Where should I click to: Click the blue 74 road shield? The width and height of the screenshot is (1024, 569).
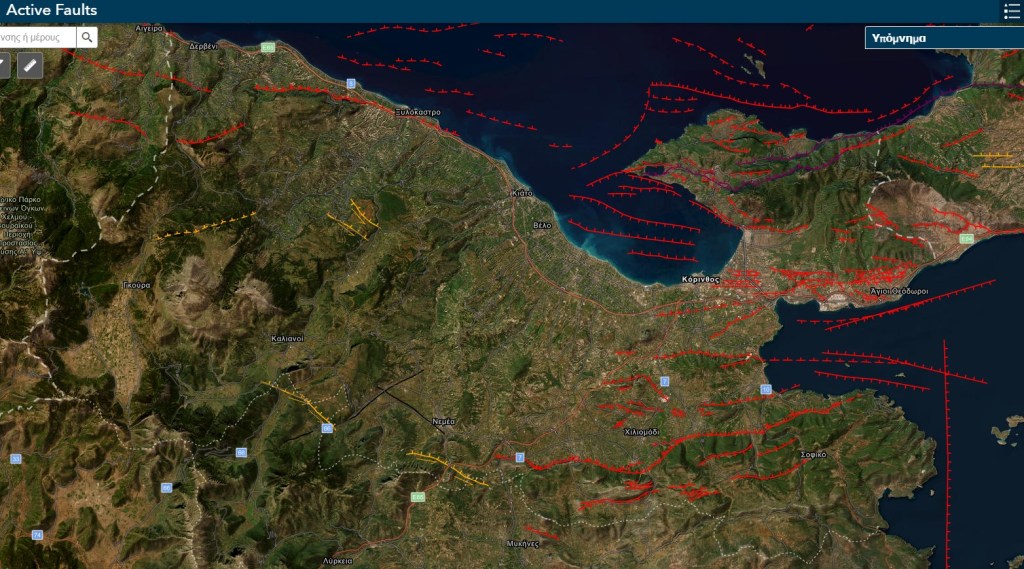(x=37, y=535)
